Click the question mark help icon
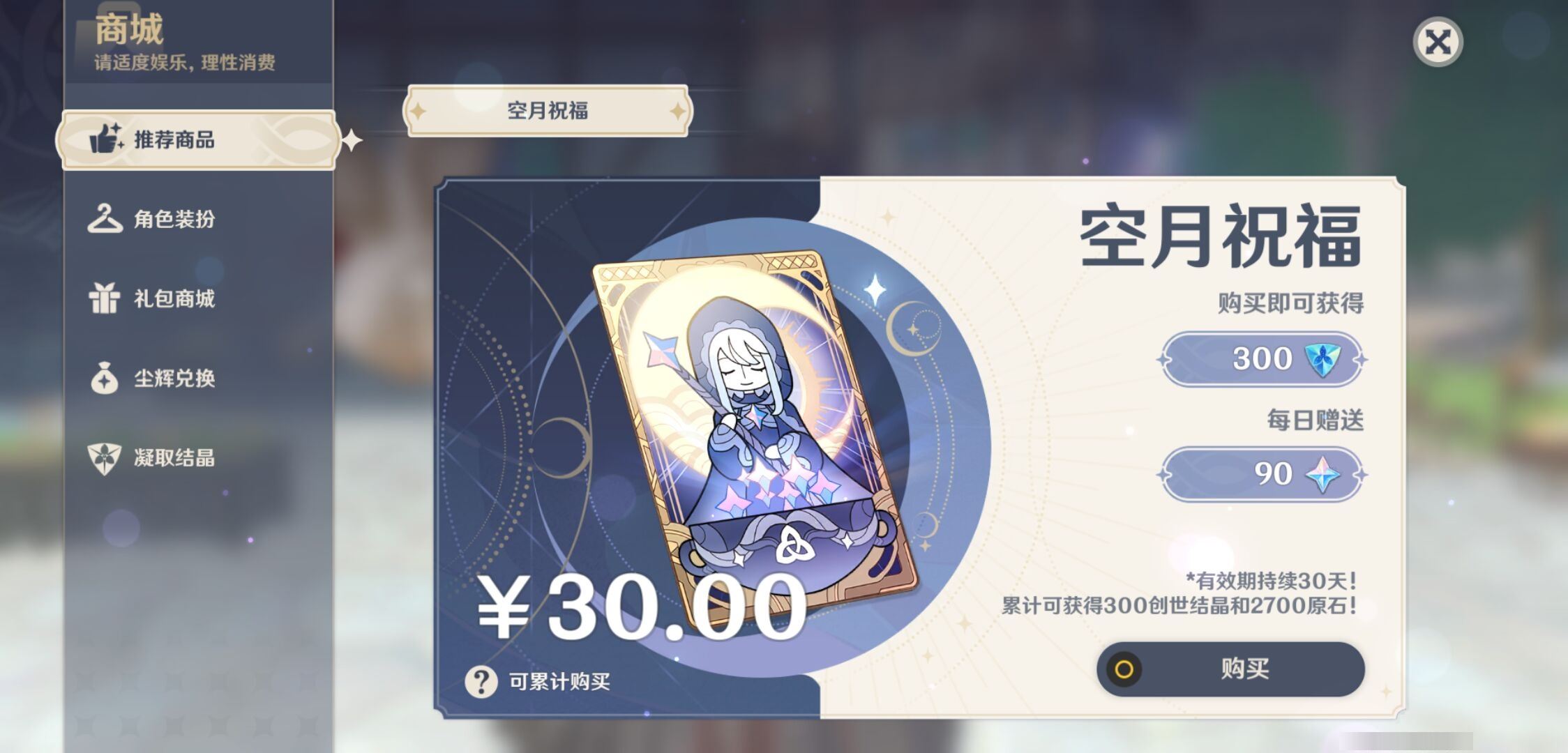The width and height of the screenshot is (1568, 753). click(481, 681)
